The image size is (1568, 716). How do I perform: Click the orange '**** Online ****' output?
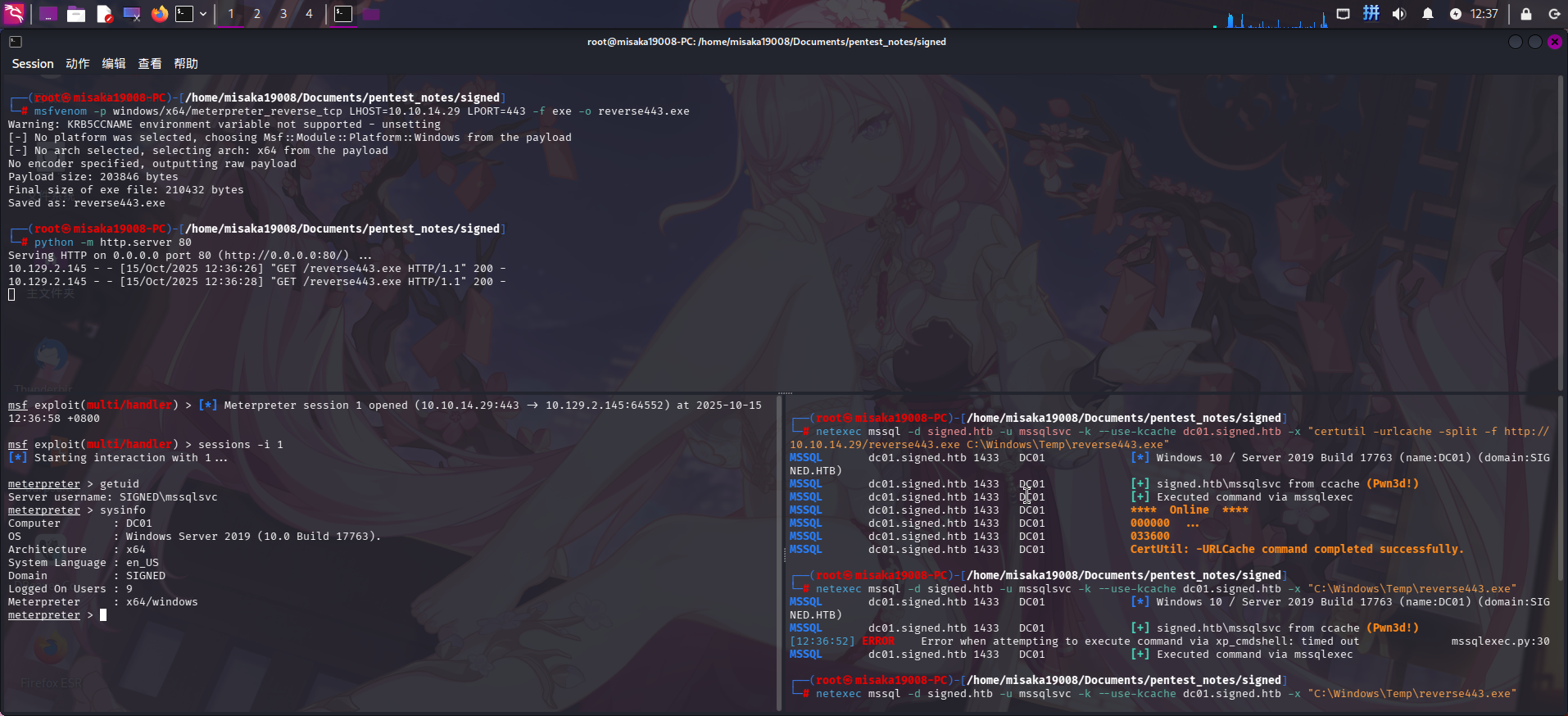[x=1189, y=510]
